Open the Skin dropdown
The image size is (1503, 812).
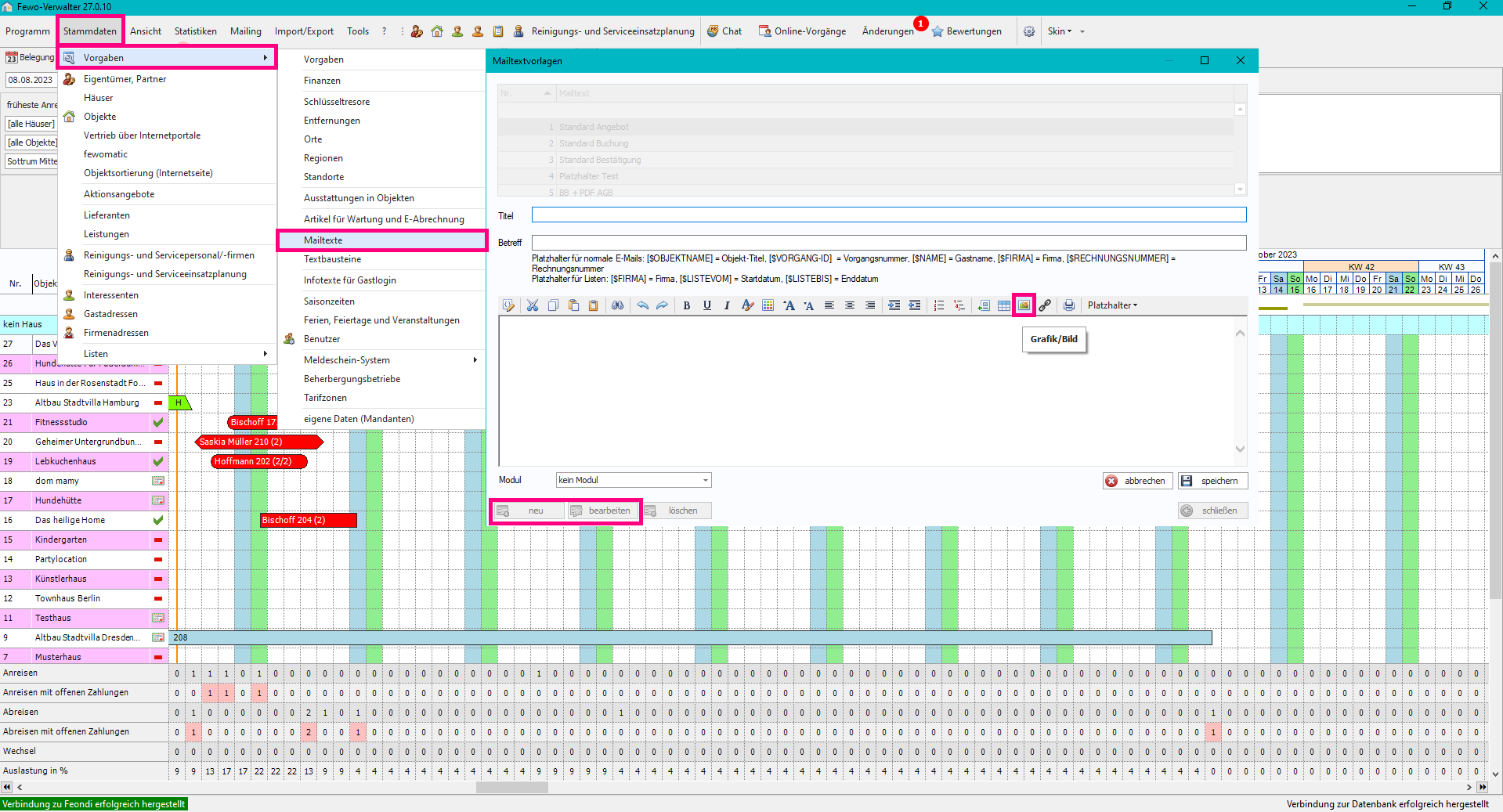pos(1060,31)
